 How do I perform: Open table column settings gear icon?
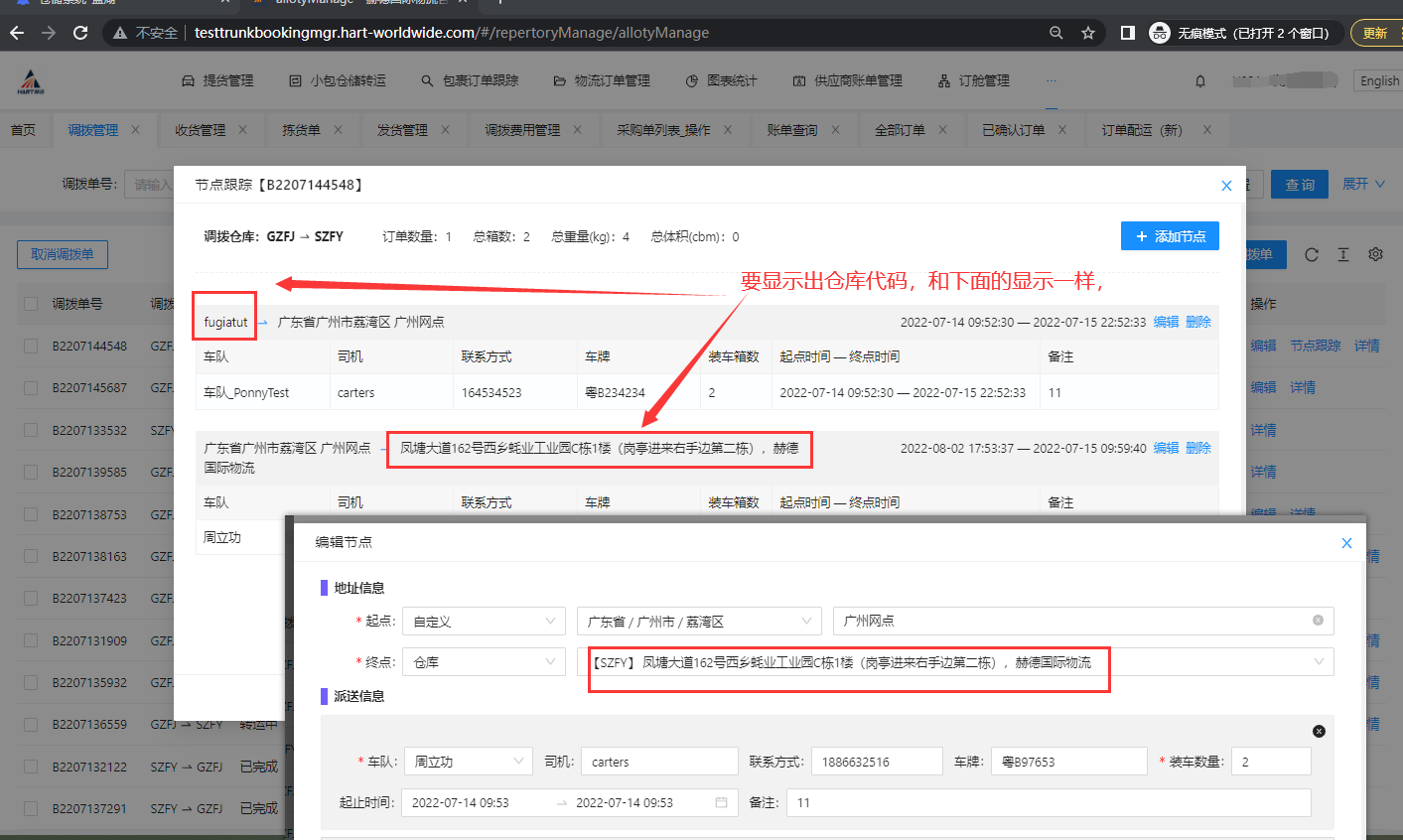coord(1375,255)
